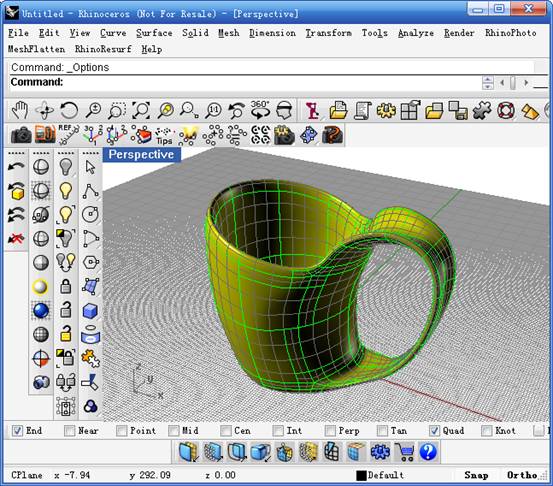Click the Default layer label
The image size is (553, 486).
pos(385,475)
